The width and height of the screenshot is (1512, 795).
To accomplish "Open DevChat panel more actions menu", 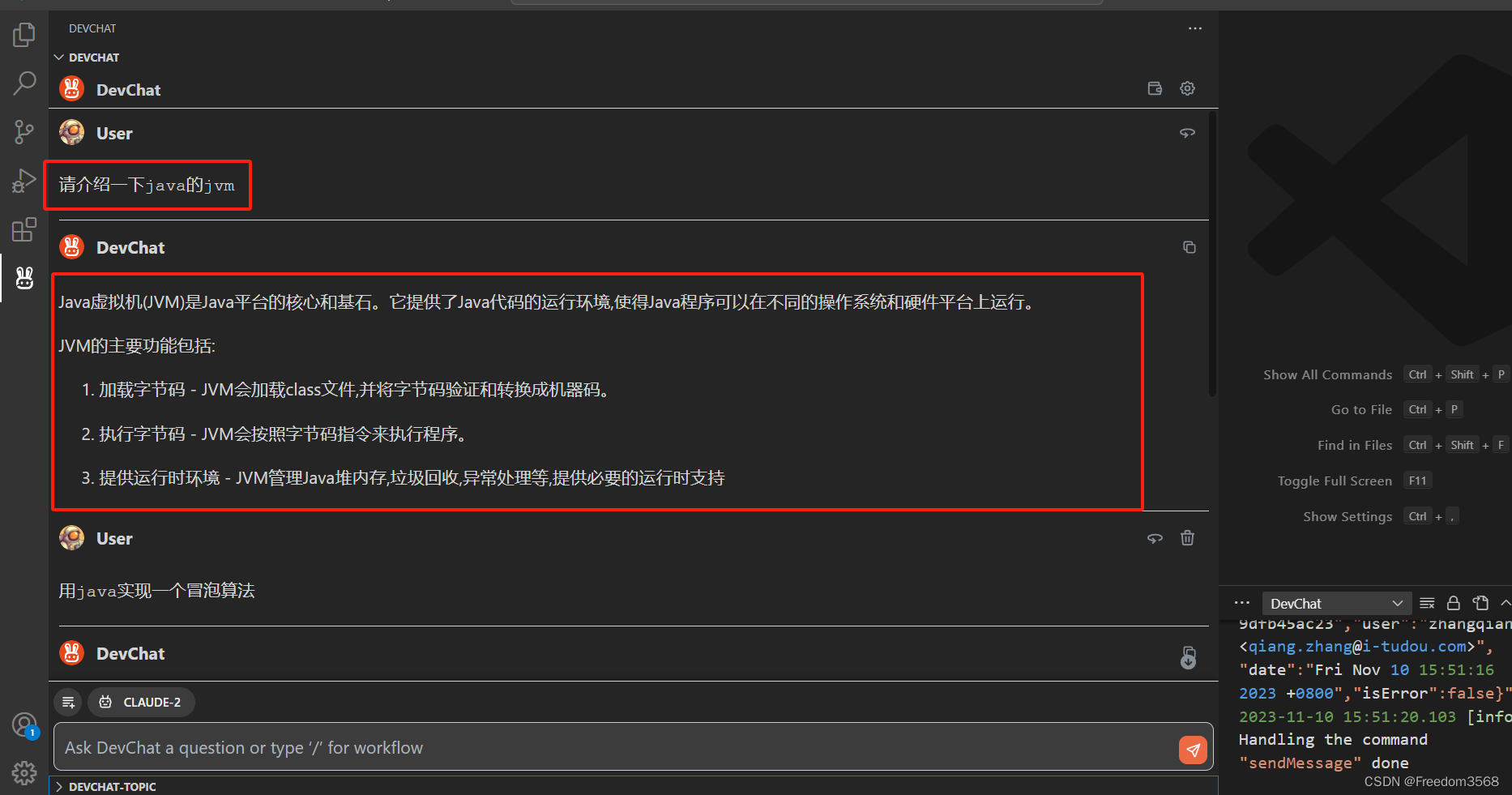I will [1195, 28].
